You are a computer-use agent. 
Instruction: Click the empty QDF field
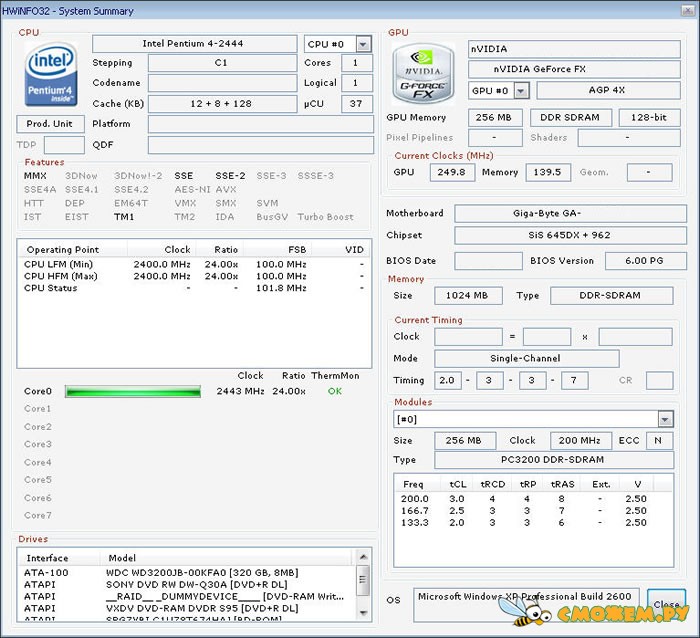click(x=261, y=145)
